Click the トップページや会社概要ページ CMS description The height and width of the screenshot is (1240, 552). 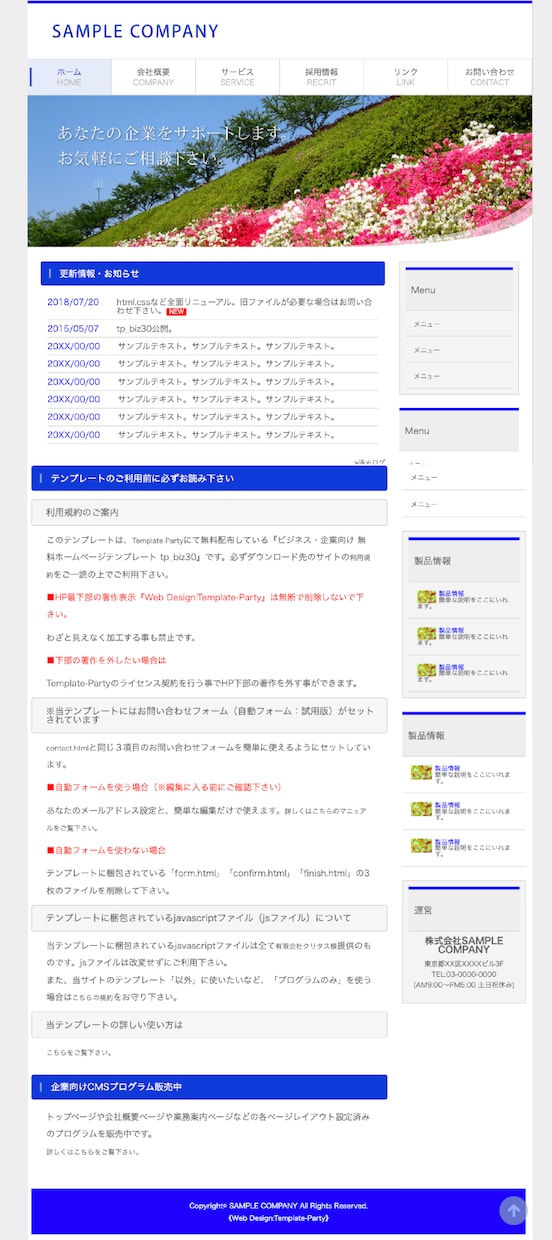click(208, 1124)
